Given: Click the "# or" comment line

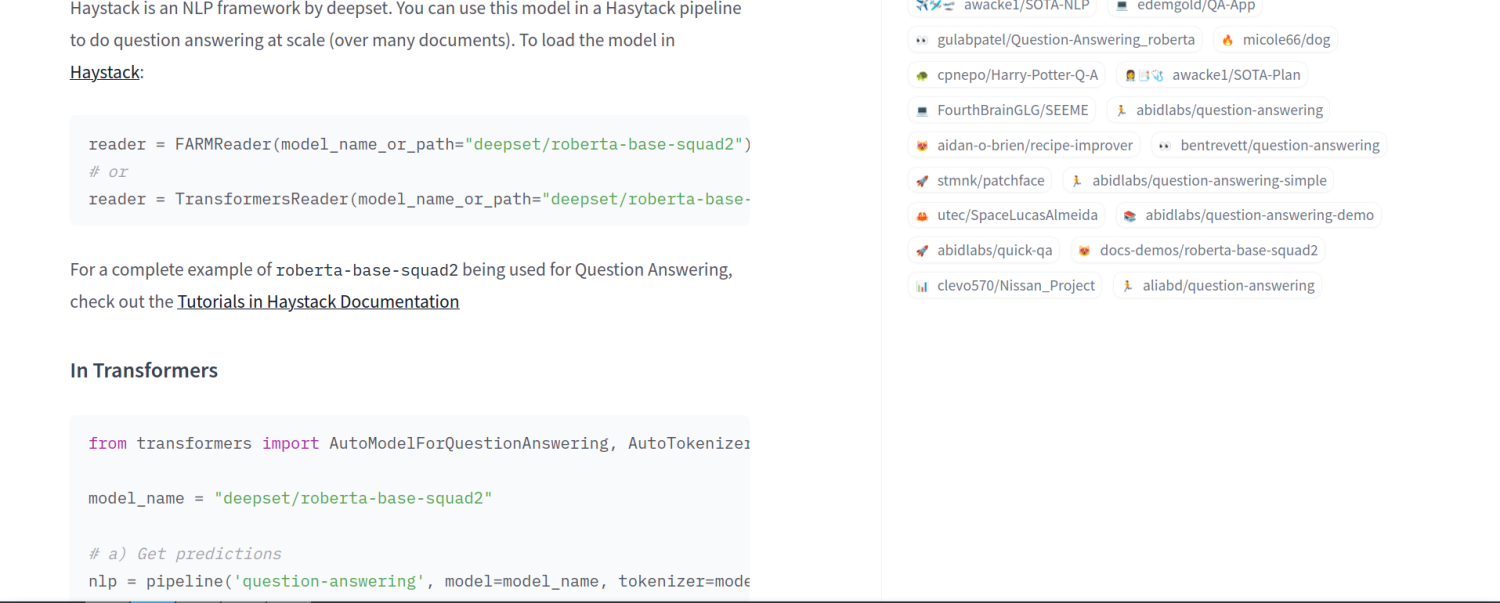Looking at the screenshot, I should 109,172.
